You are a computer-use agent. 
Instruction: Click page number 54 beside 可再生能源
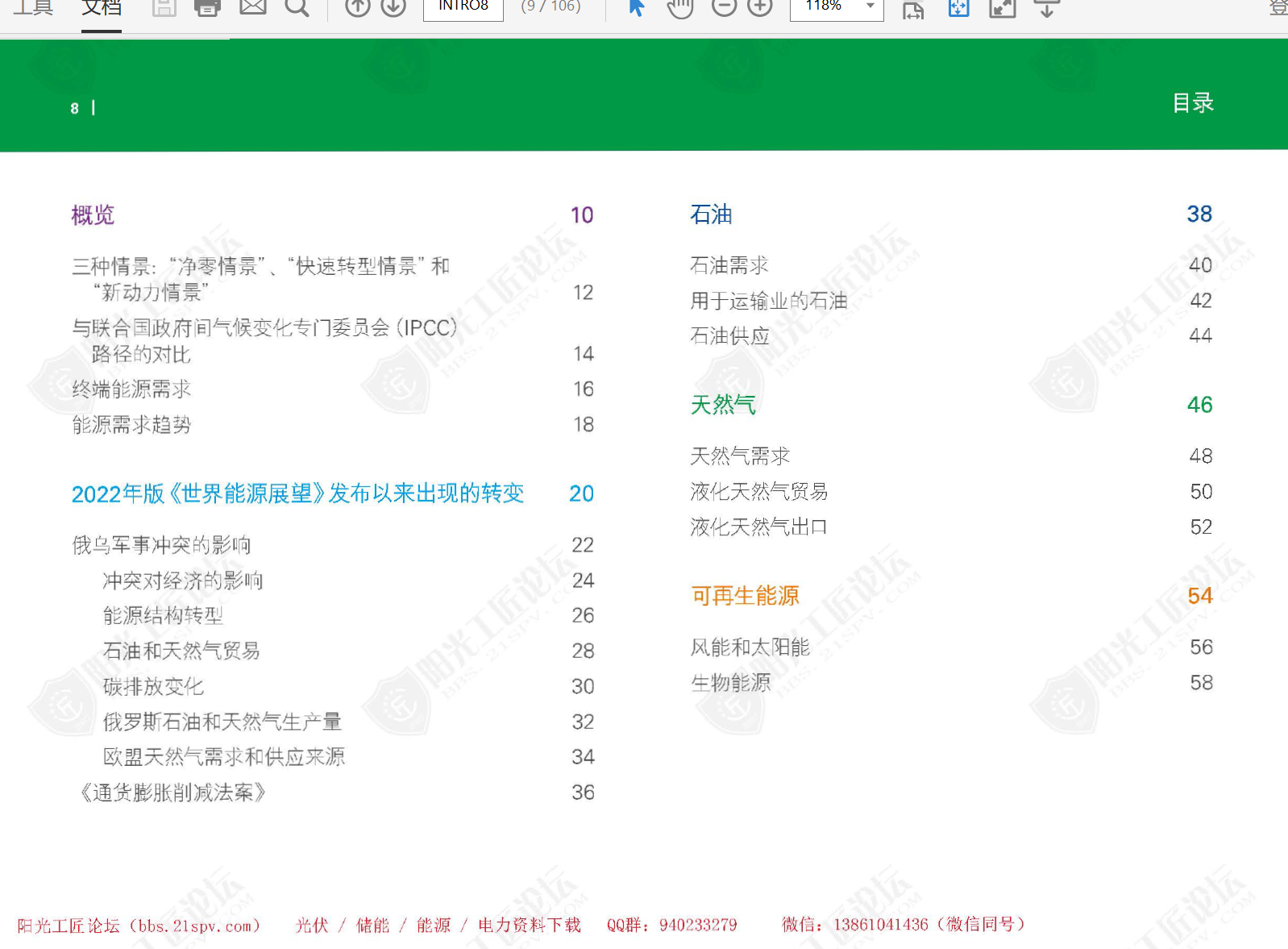click(1200, 596)
